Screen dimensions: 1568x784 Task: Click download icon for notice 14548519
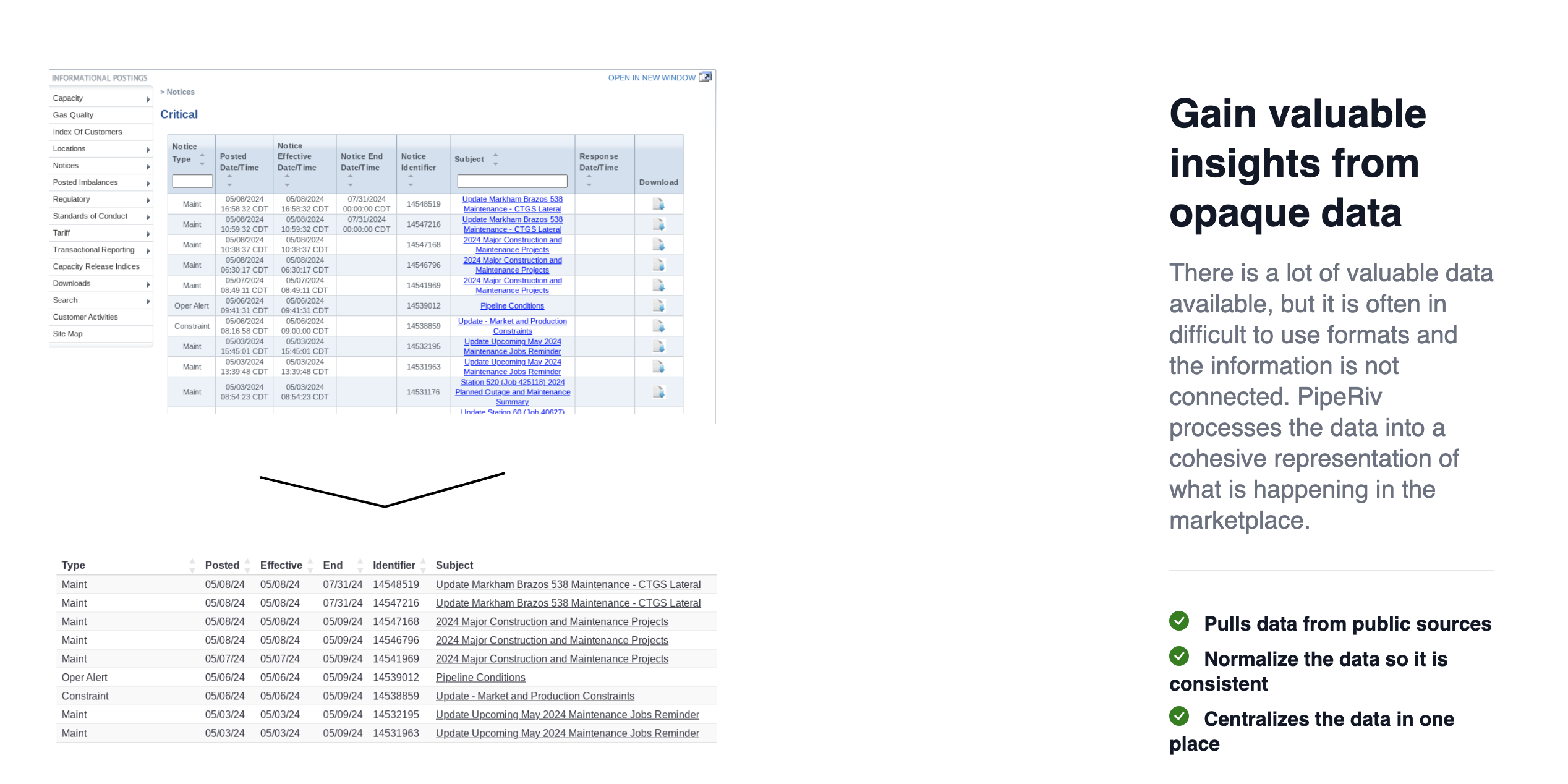(x=658, y=204)
